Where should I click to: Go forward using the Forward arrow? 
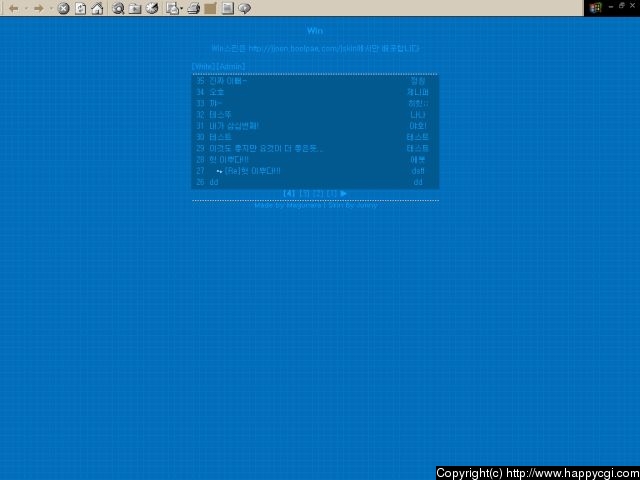(39, 9)
